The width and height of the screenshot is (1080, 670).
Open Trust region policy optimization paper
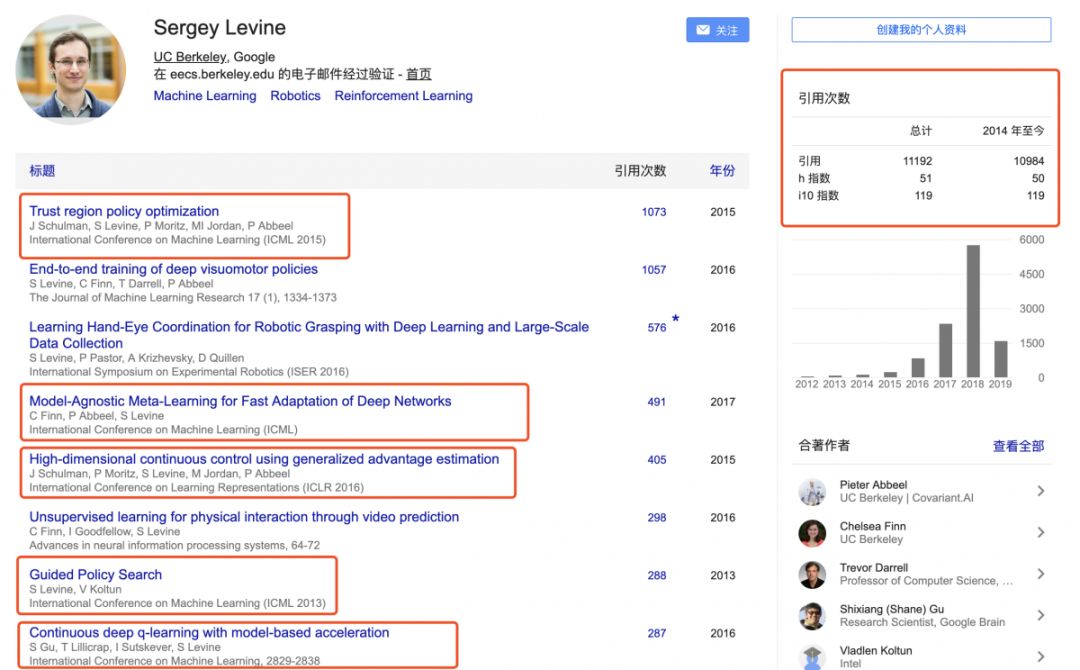[124, 211]
